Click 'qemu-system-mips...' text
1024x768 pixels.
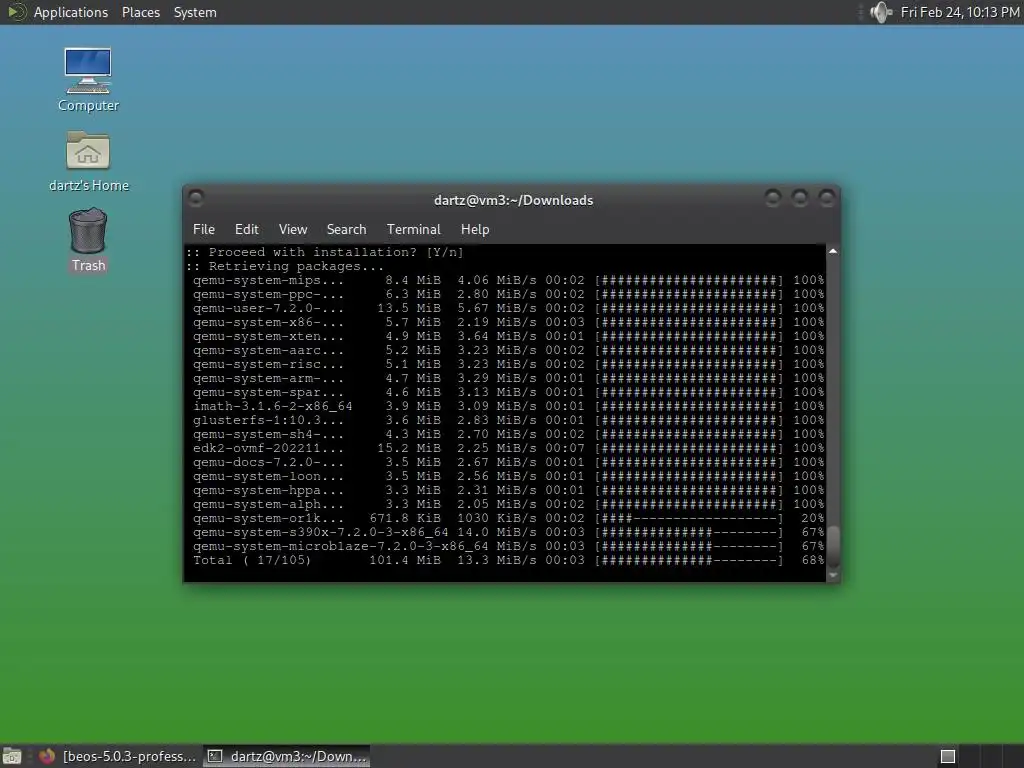[268, 280]
